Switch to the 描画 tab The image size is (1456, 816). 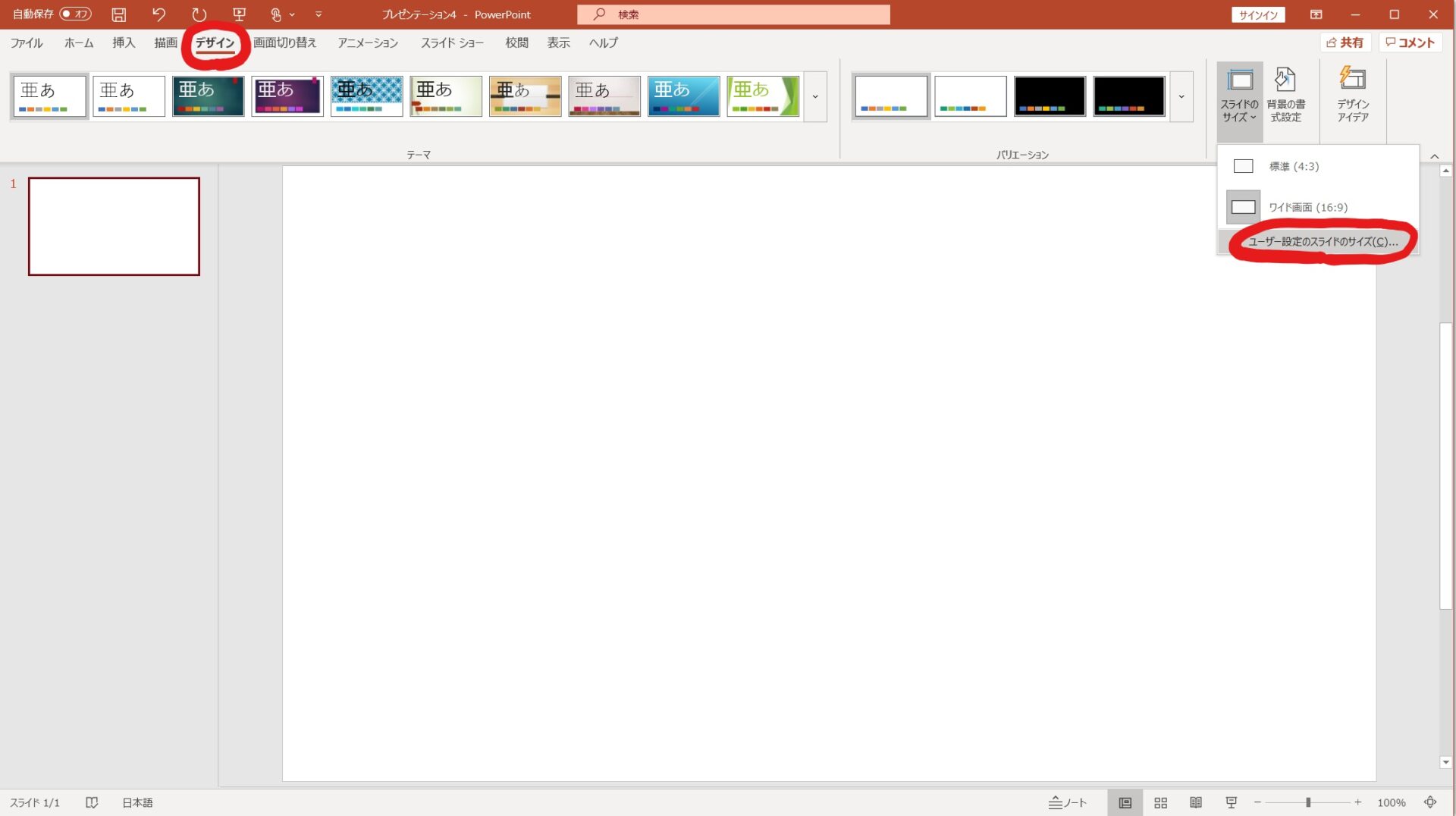tap(165, 42)
